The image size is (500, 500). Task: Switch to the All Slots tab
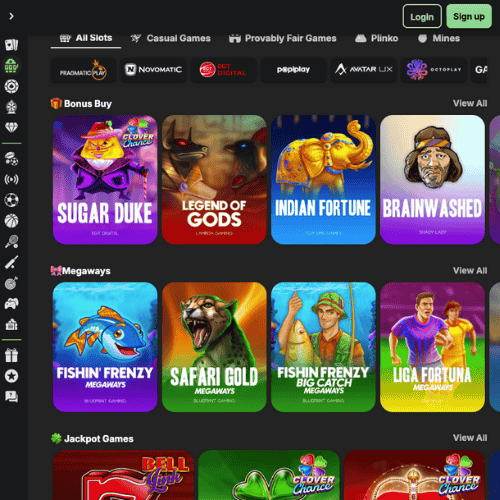pyautogui.click(x=86, y=38)
